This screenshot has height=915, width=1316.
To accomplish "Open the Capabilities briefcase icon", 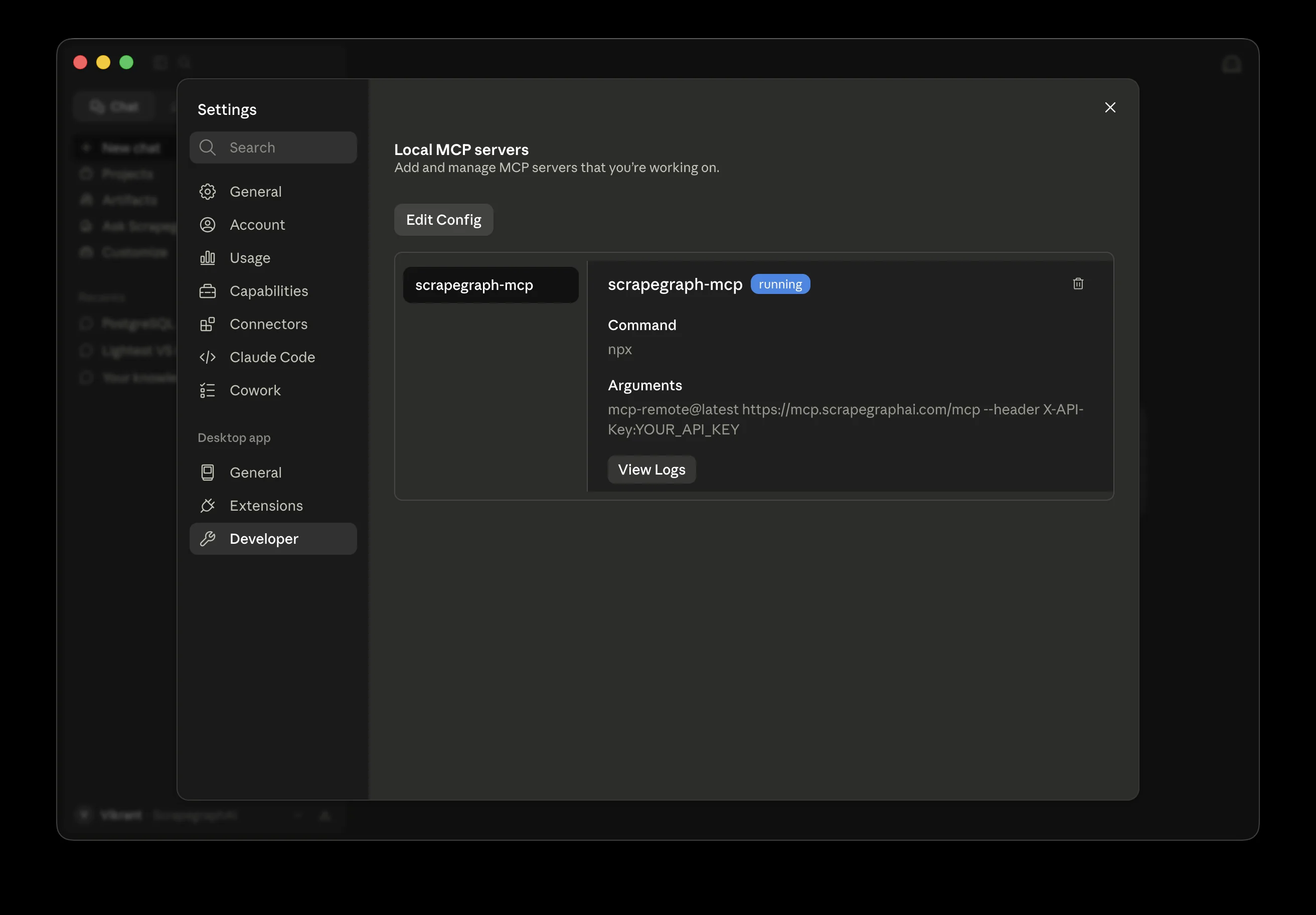I will coord(208,291).
